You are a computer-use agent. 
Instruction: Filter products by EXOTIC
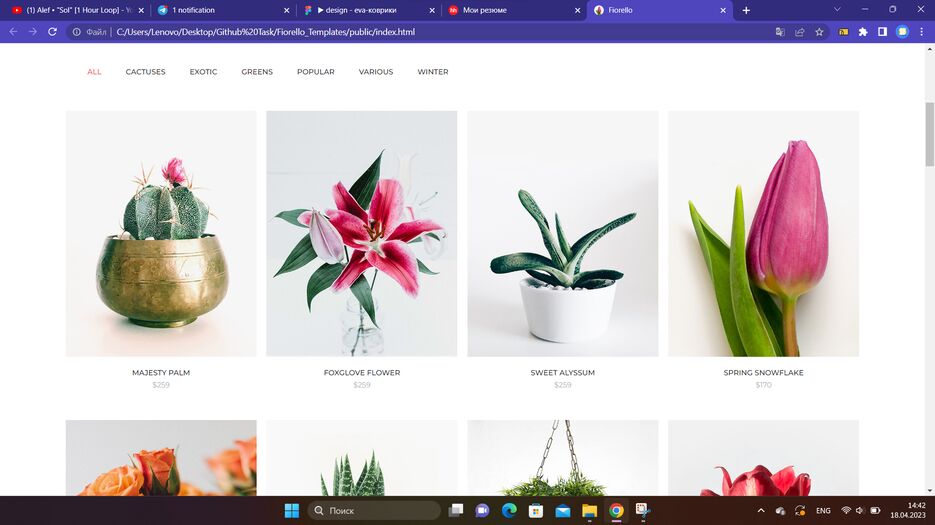tap(203, 72)
